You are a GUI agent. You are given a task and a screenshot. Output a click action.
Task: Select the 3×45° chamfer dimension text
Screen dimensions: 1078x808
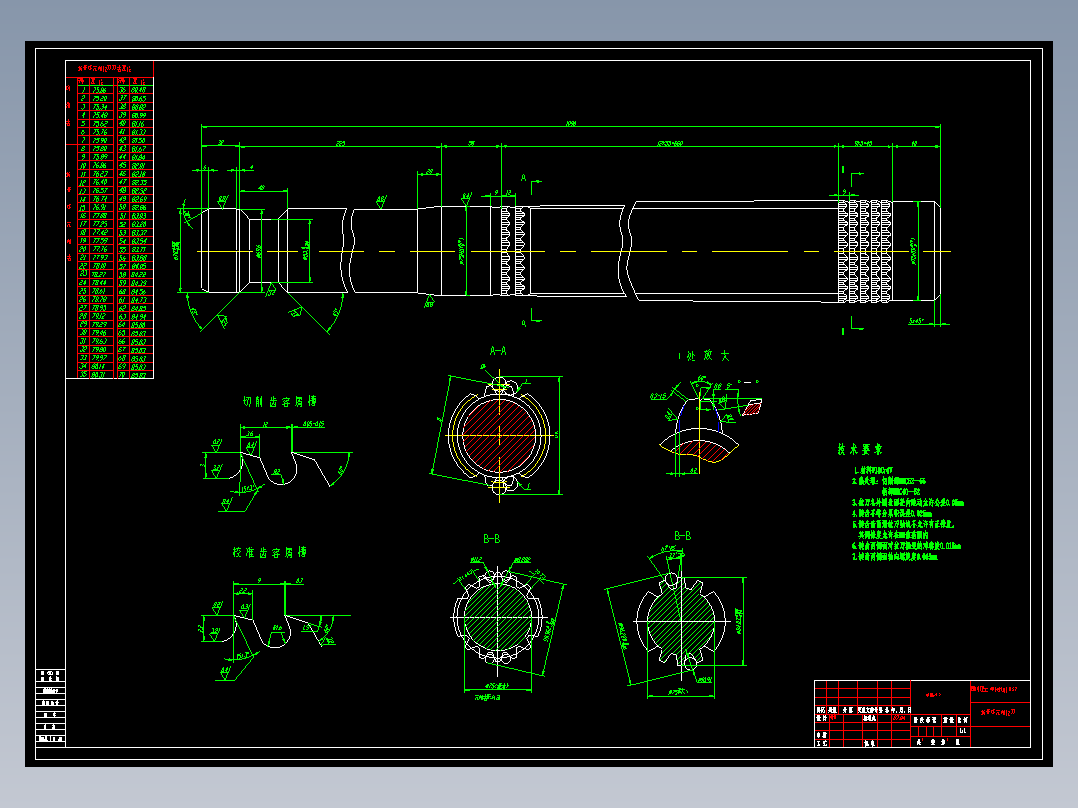pyautogui.click(x=918, y=321)
